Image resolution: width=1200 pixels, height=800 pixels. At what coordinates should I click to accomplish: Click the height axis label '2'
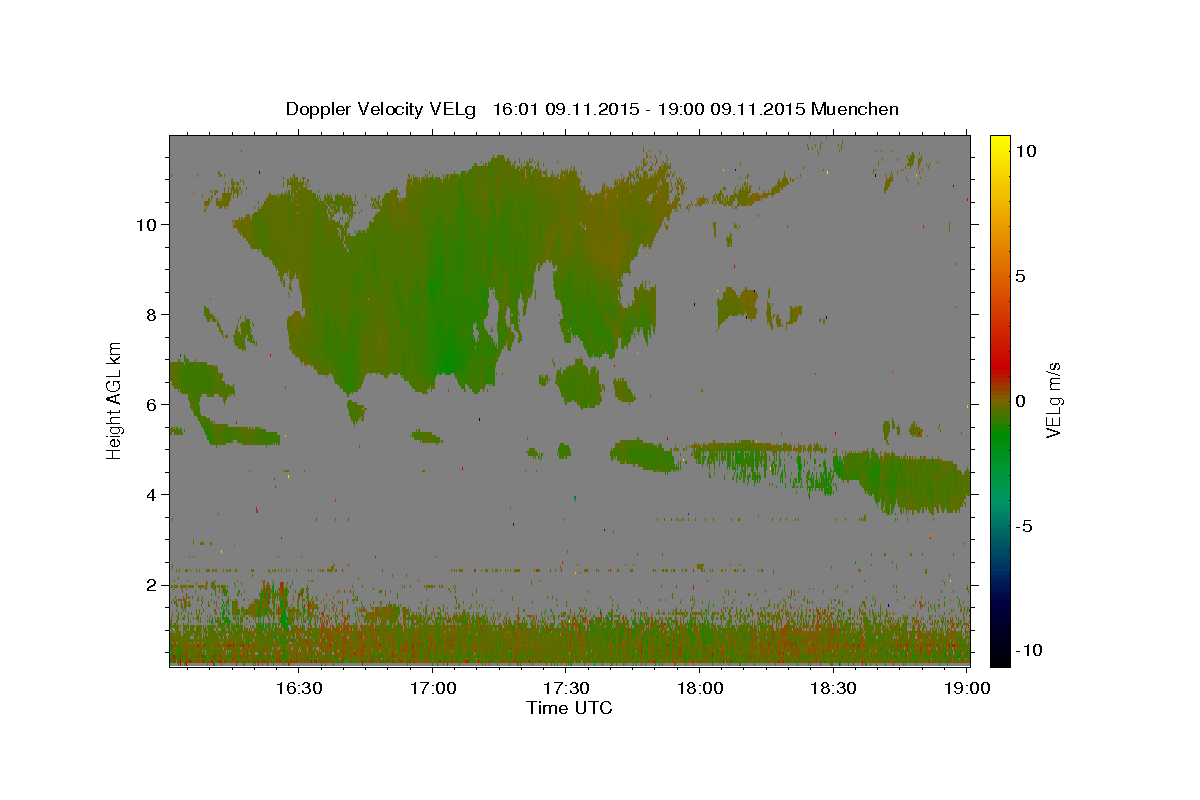tap(151, 585)
